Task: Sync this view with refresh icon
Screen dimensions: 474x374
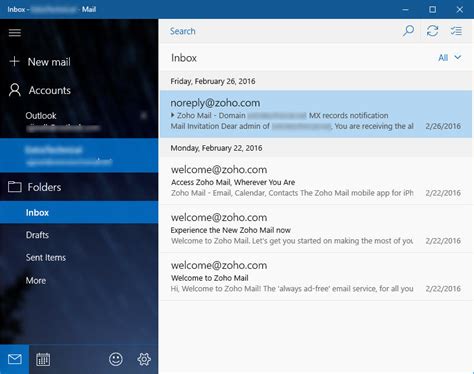Action: click(x=433, y=31)
